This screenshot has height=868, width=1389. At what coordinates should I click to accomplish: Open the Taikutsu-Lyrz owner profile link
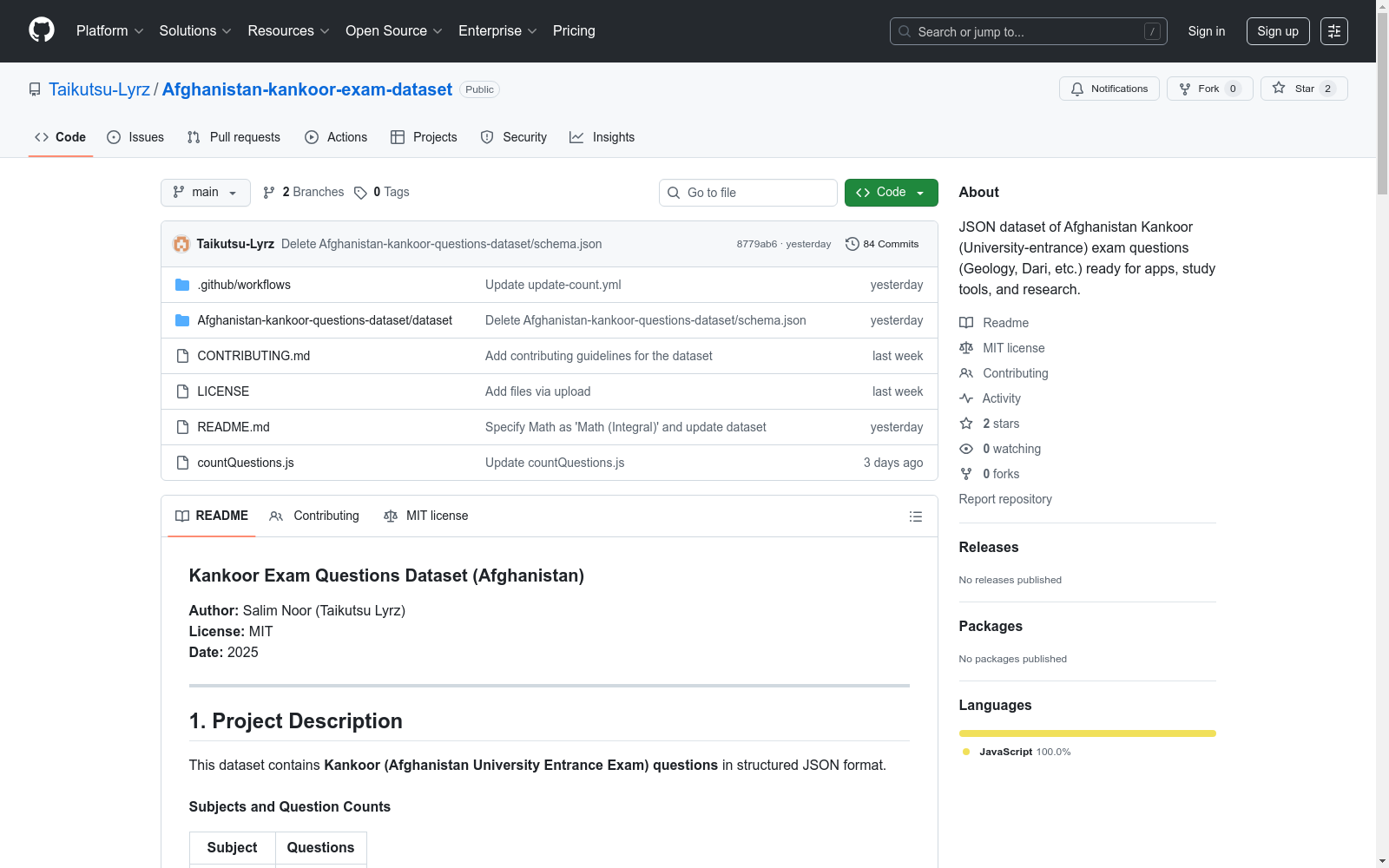pos(99,89)
